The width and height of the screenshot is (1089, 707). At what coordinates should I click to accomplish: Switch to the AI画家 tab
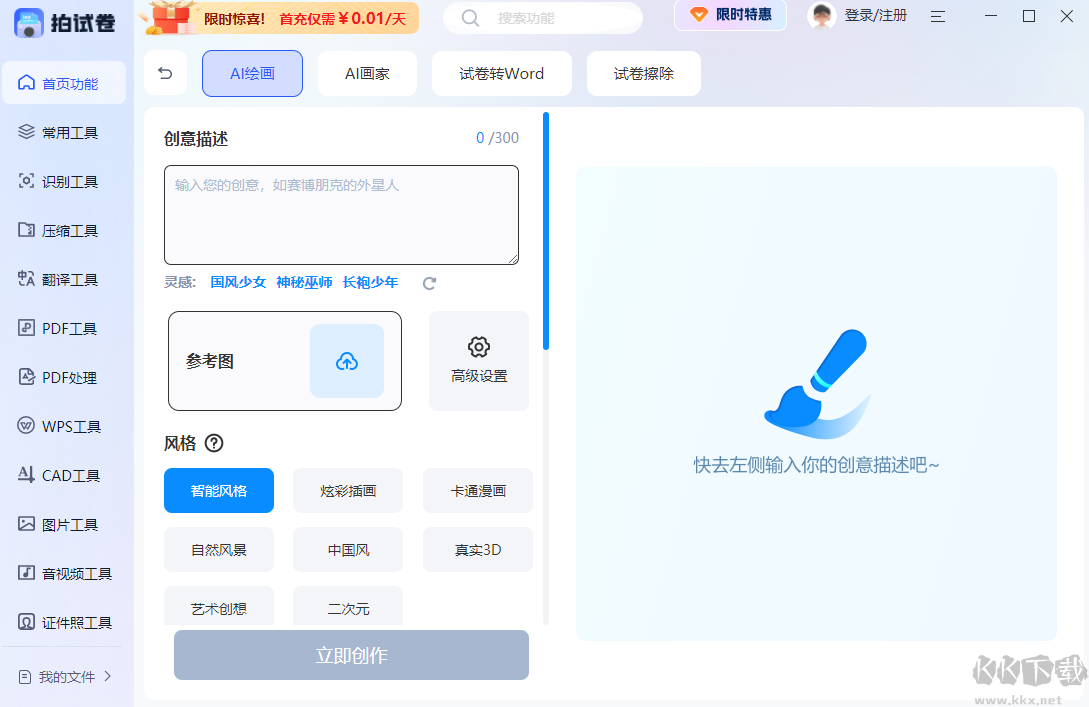[367, 73]
